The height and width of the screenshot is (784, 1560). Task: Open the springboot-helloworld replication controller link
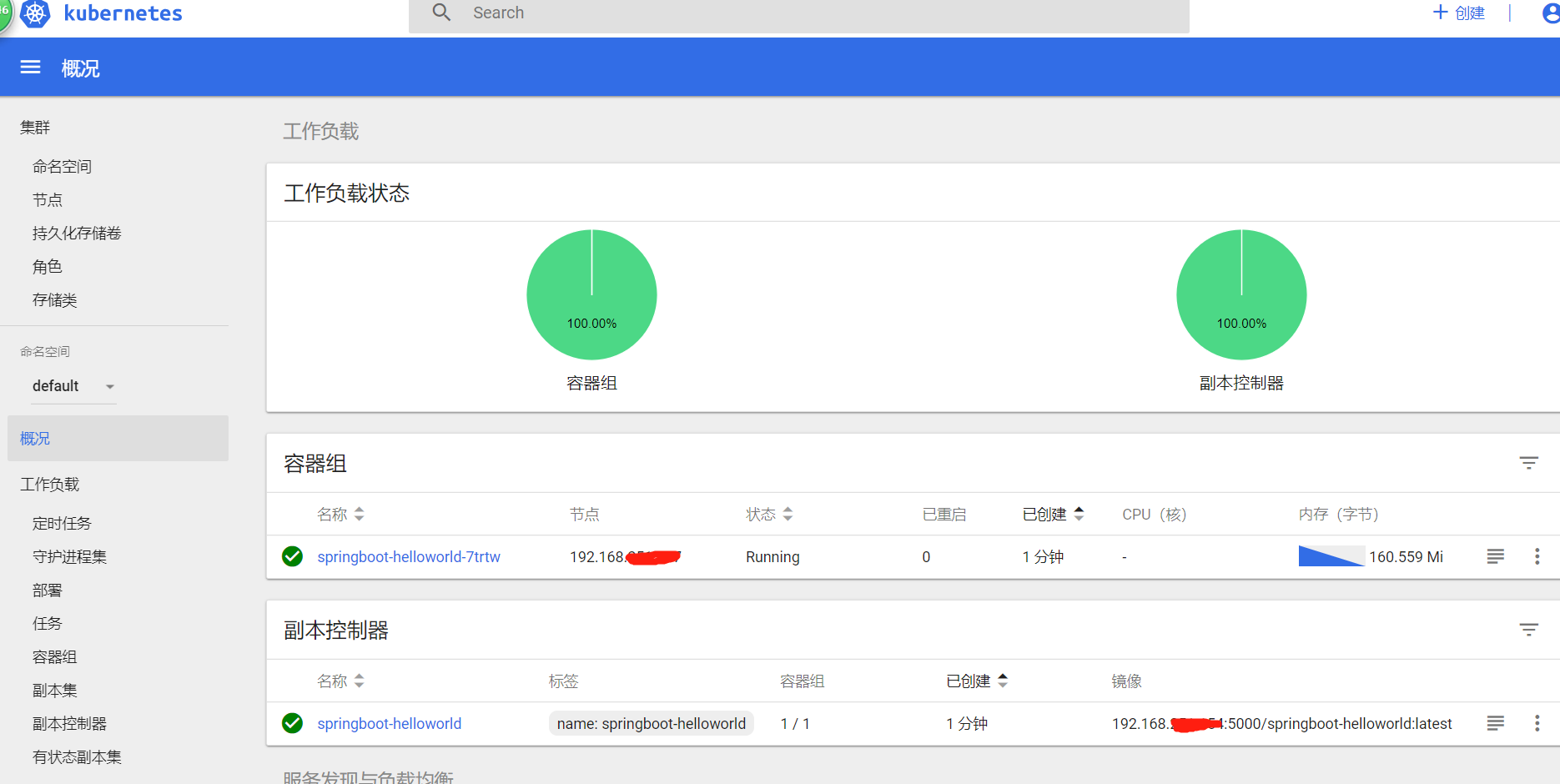(x=390, y=723)
